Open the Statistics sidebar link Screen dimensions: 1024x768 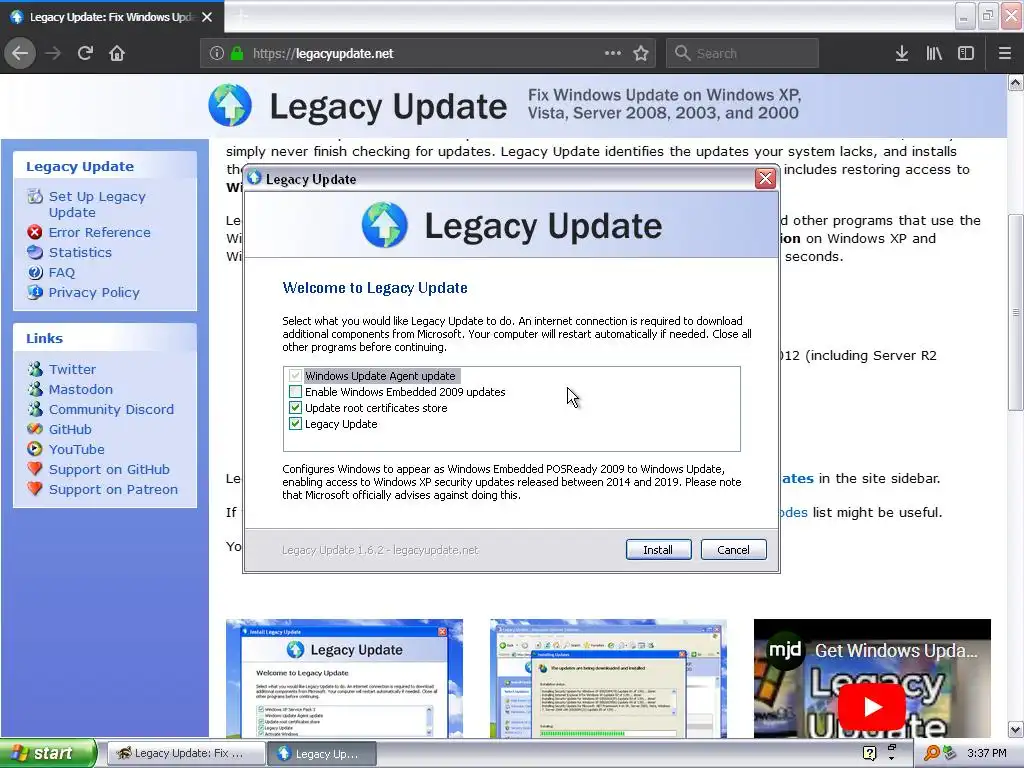point(80,253)
